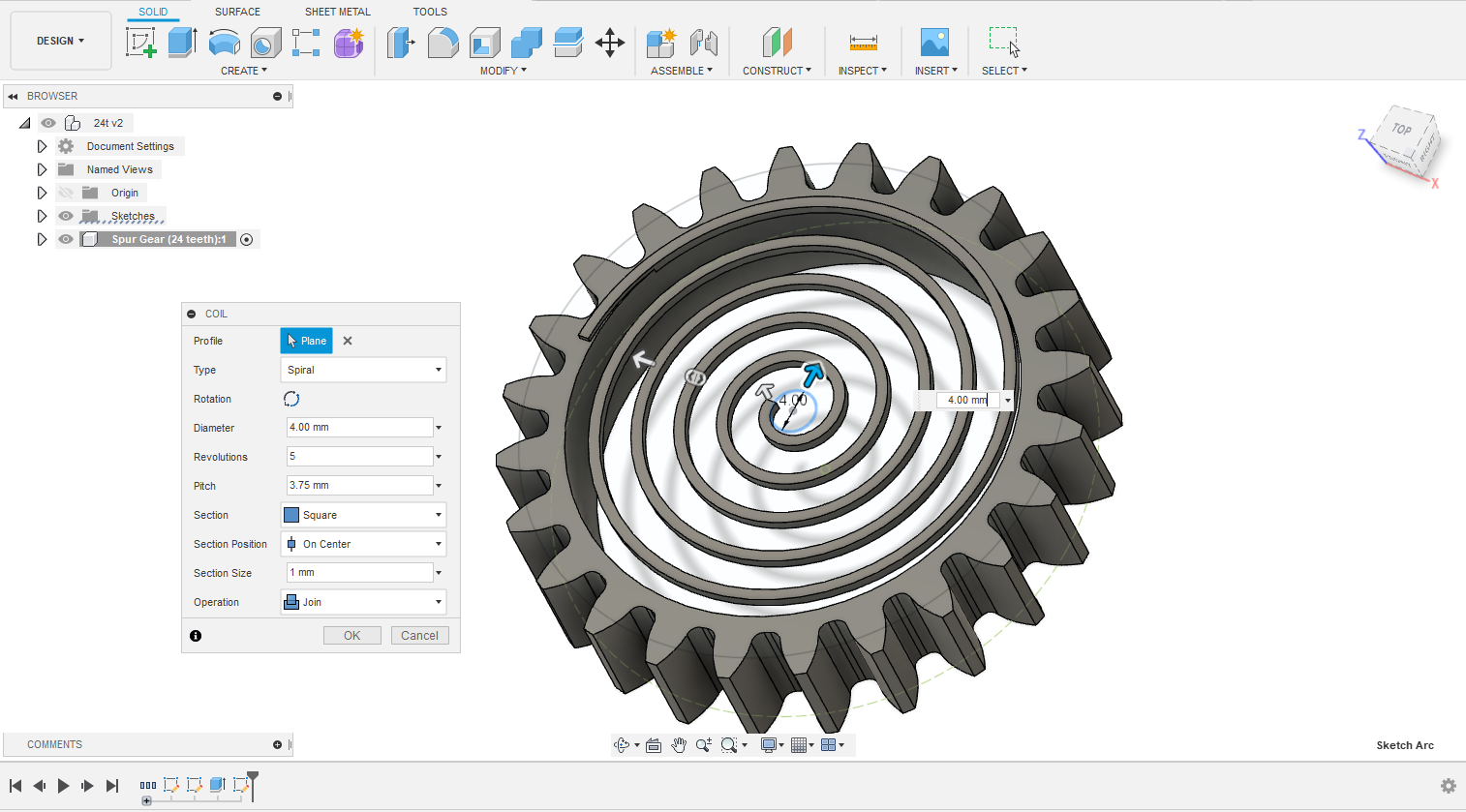Open the Insert image icon
Viewport: 1466px width, 812px height.
pyautogui.click(x=934, y=43)
